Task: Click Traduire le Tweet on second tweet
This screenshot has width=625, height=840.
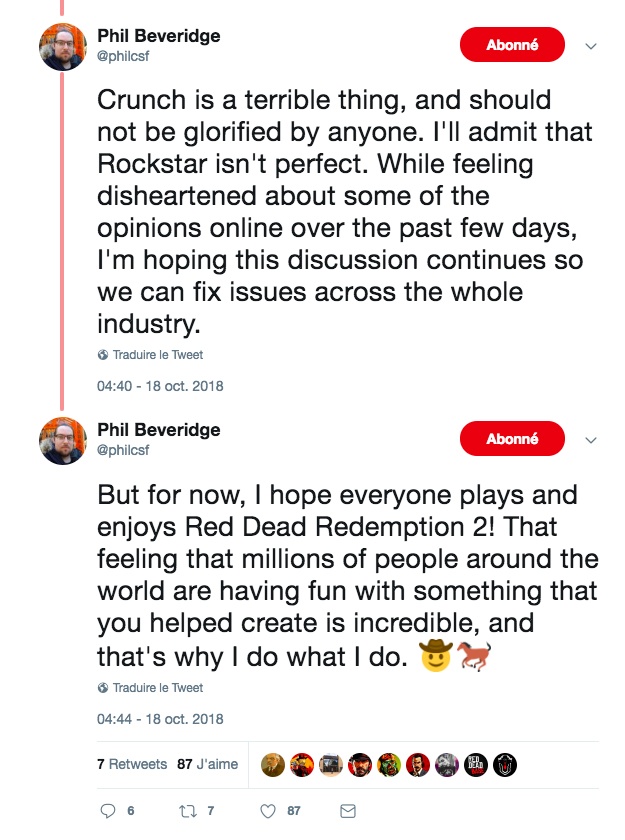Action: click(x=158, y=688)
